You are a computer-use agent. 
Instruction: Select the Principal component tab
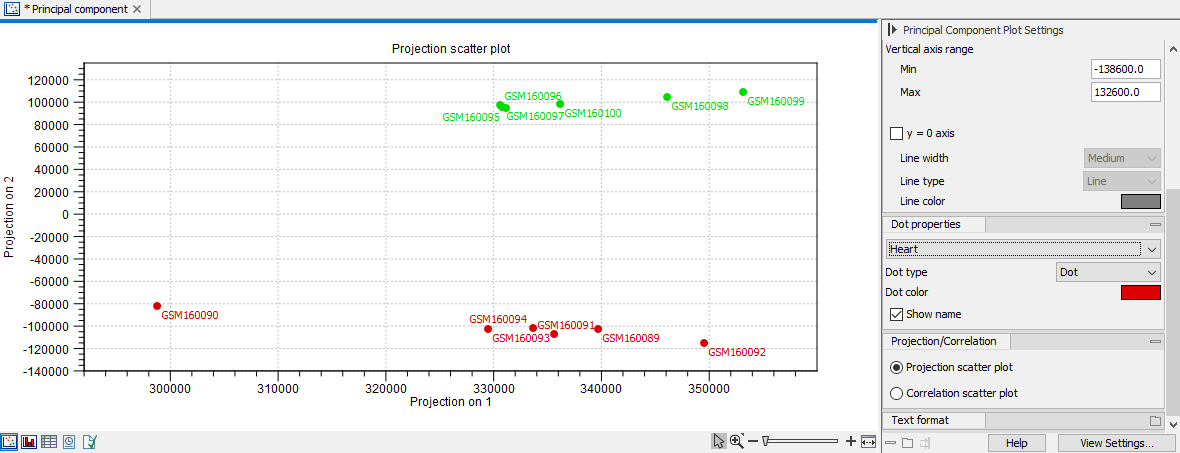click(x=75, y=9)
